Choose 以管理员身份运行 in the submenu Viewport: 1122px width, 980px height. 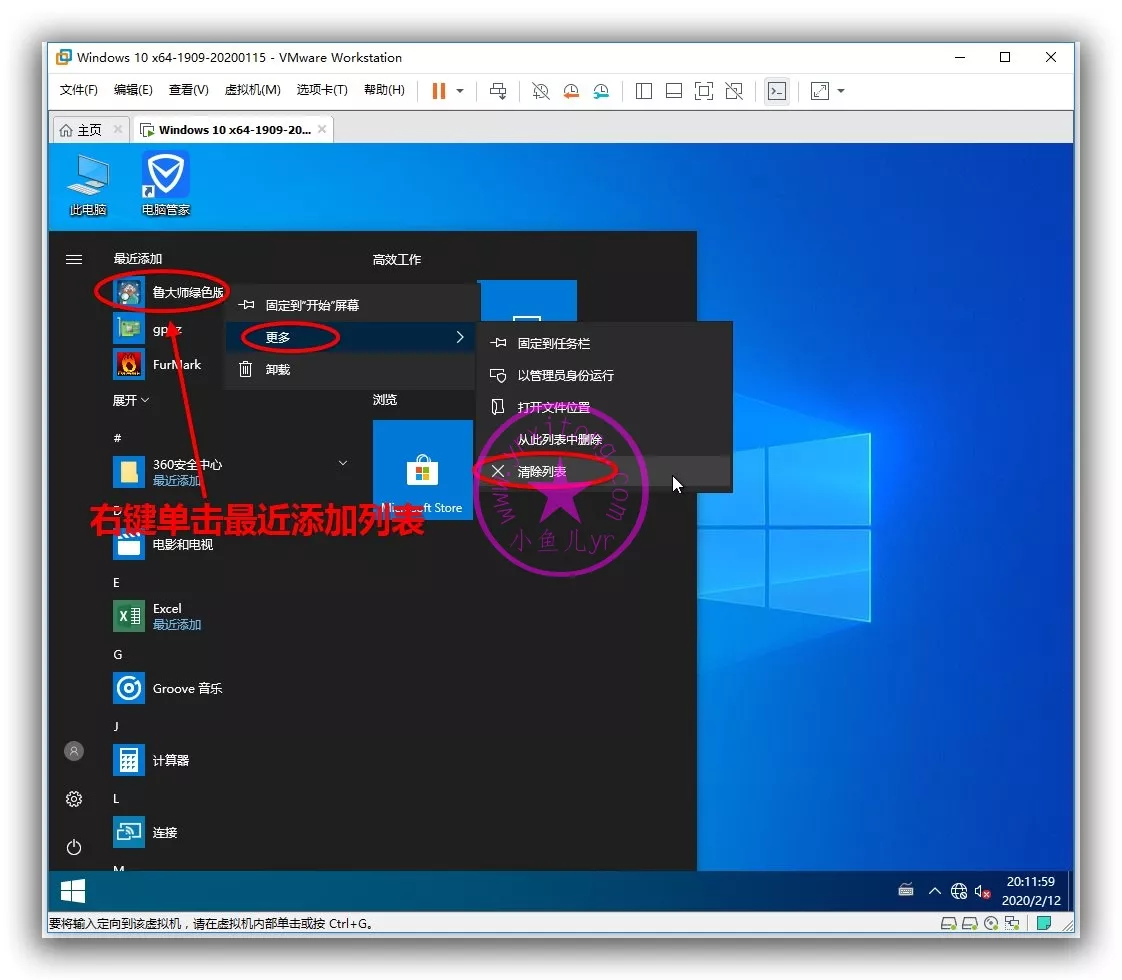click(x=565, y=375)
